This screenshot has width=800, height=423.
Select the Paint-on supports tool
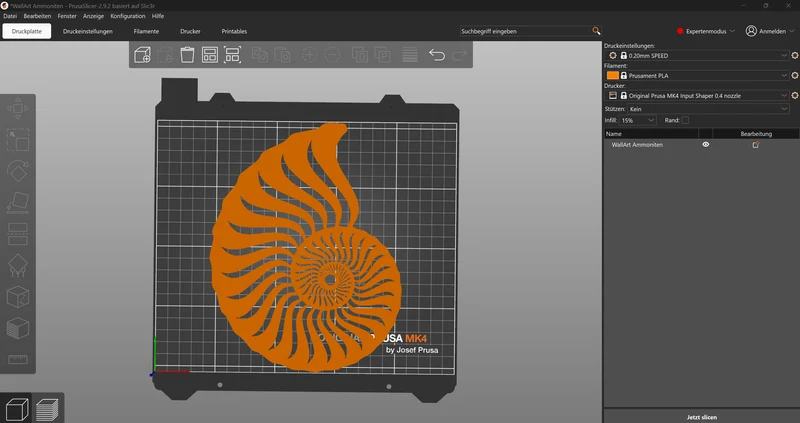click(18, 265)
